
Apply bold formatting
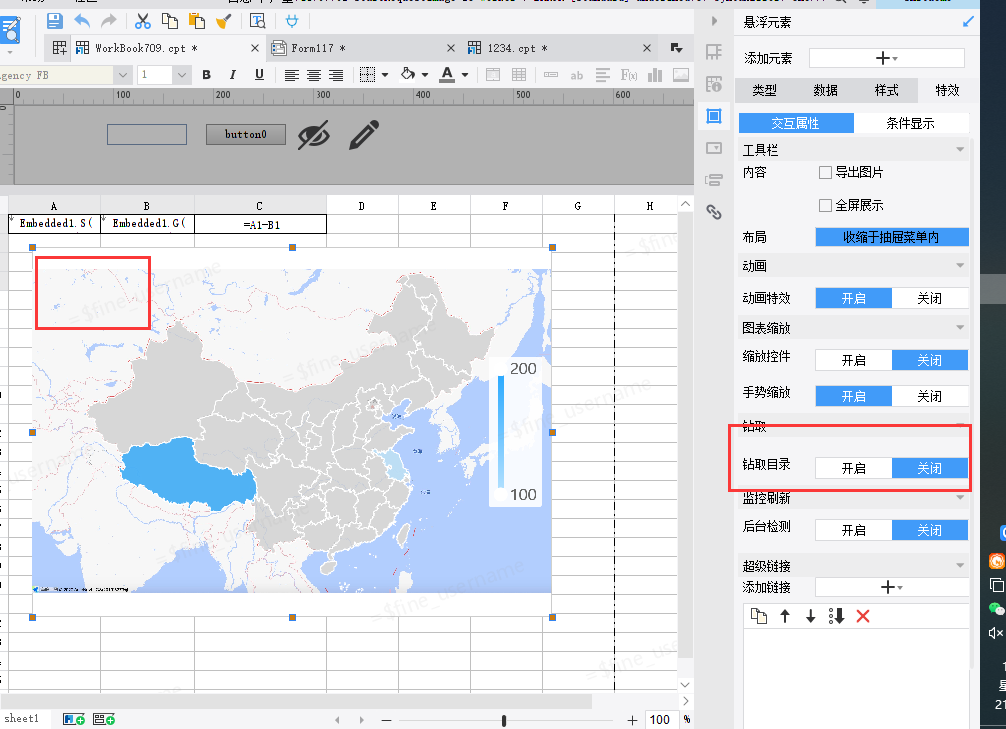pyautogui.click(x=207, y=75)
